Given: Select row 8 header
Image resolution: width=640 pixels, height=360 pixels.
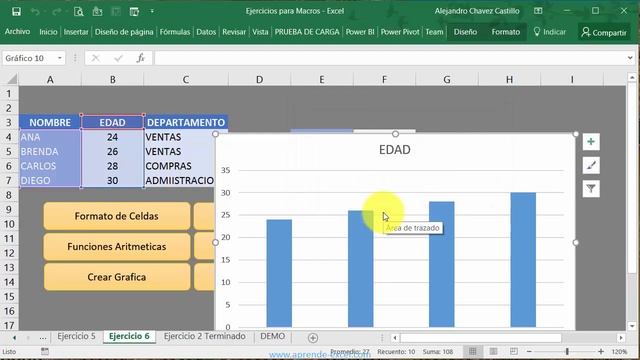Looking at the screenshot, I should tap(9, 195).
